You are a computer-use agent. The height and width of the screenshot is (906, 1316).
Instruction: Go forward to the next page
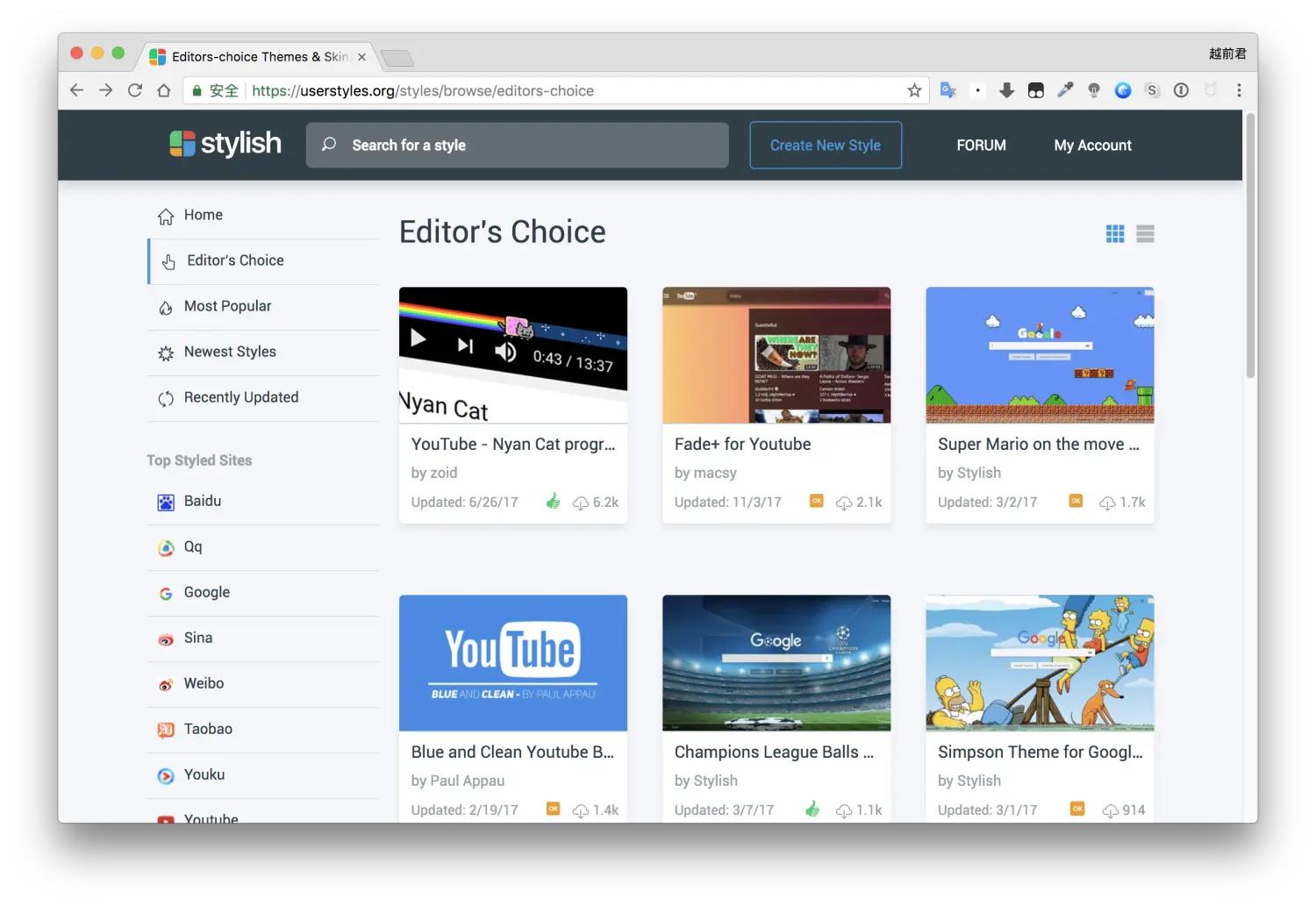[x=106, y=90]
